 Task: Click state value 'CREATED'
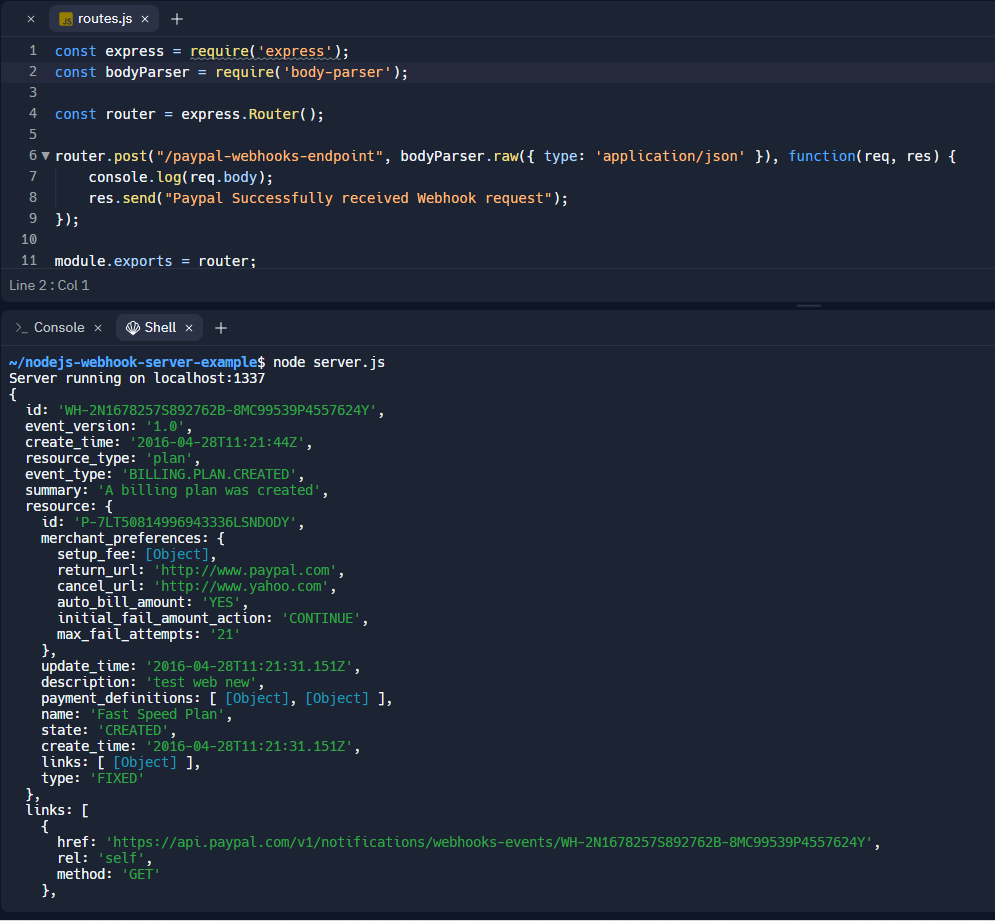[x=133, y=730]
